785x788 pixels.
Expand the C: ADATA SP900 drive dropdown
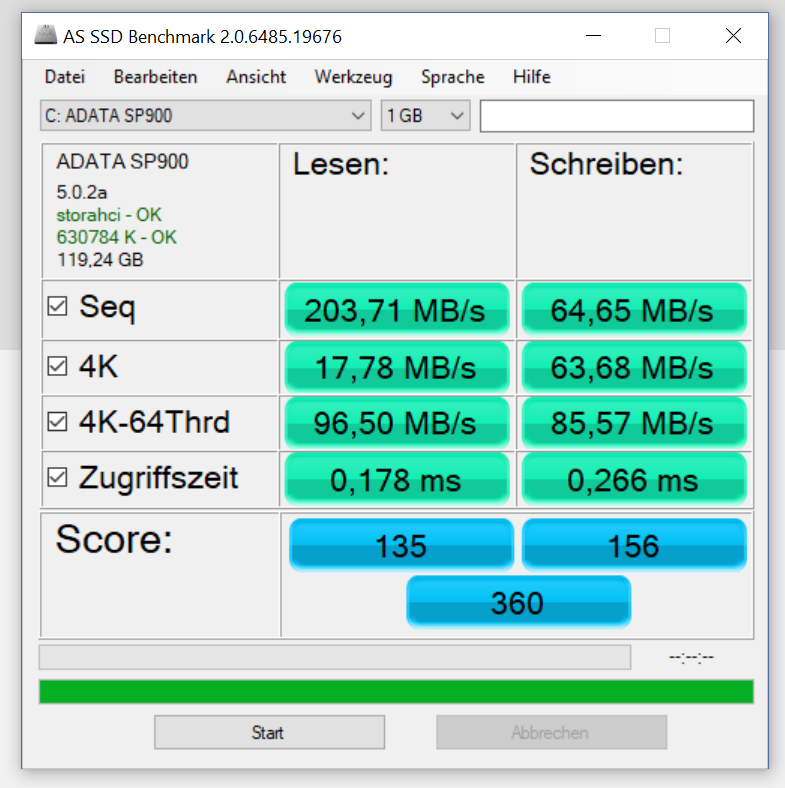click(x=206, y=116)
